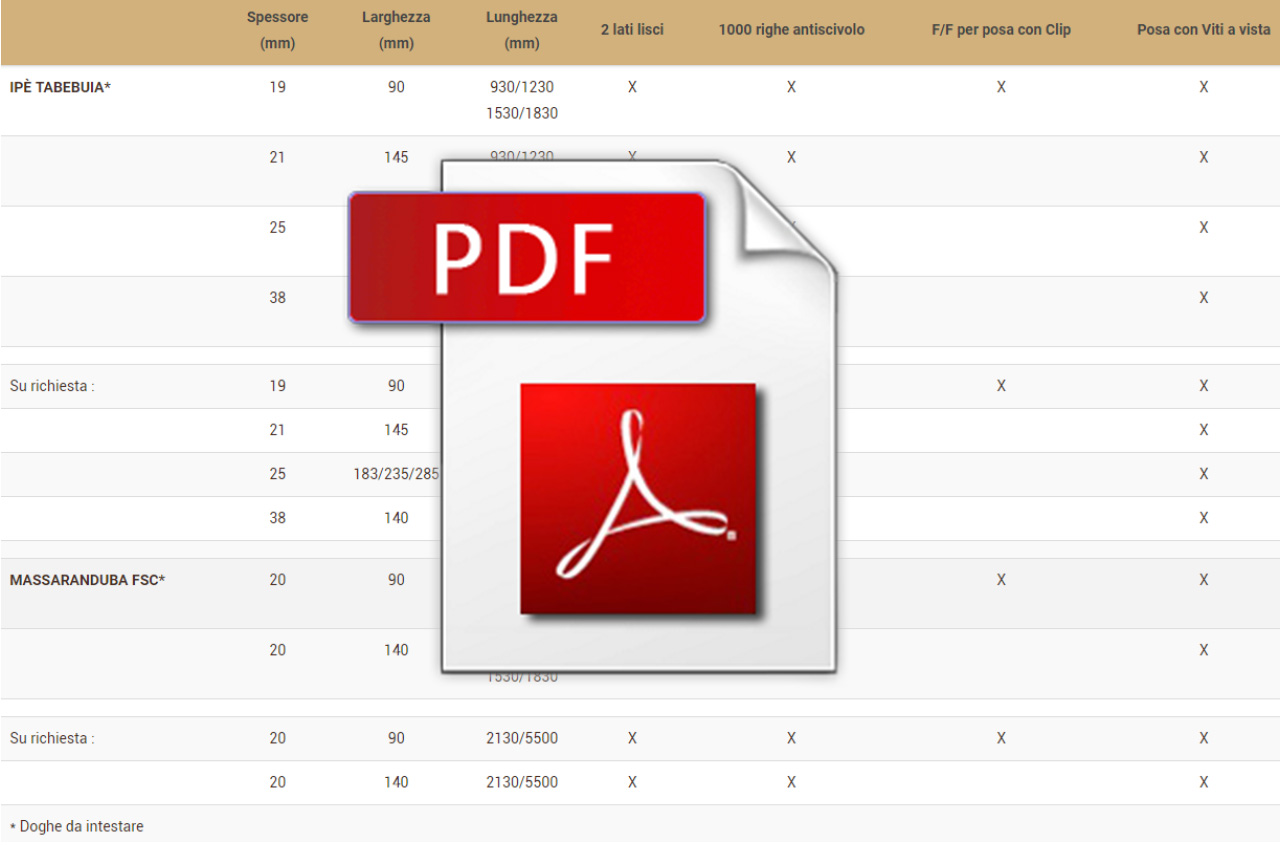1280x850 pixels.
Task: Click the F/F Clip X in MASSARANDUBA FSC* row
Action: click(1001, 580)
